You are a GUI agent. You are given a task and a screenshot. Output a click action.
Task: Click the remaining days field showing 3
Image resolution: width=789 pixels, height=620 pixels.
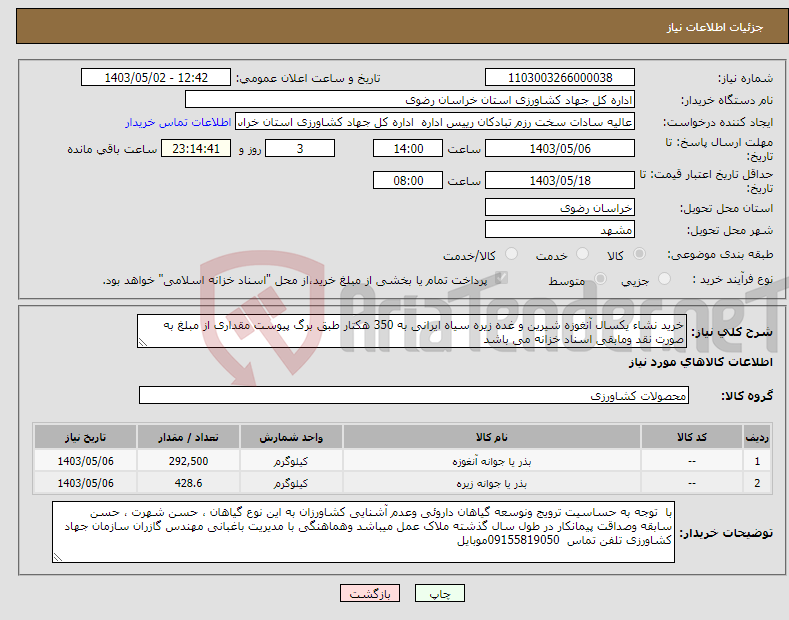[x=300, y=148]
